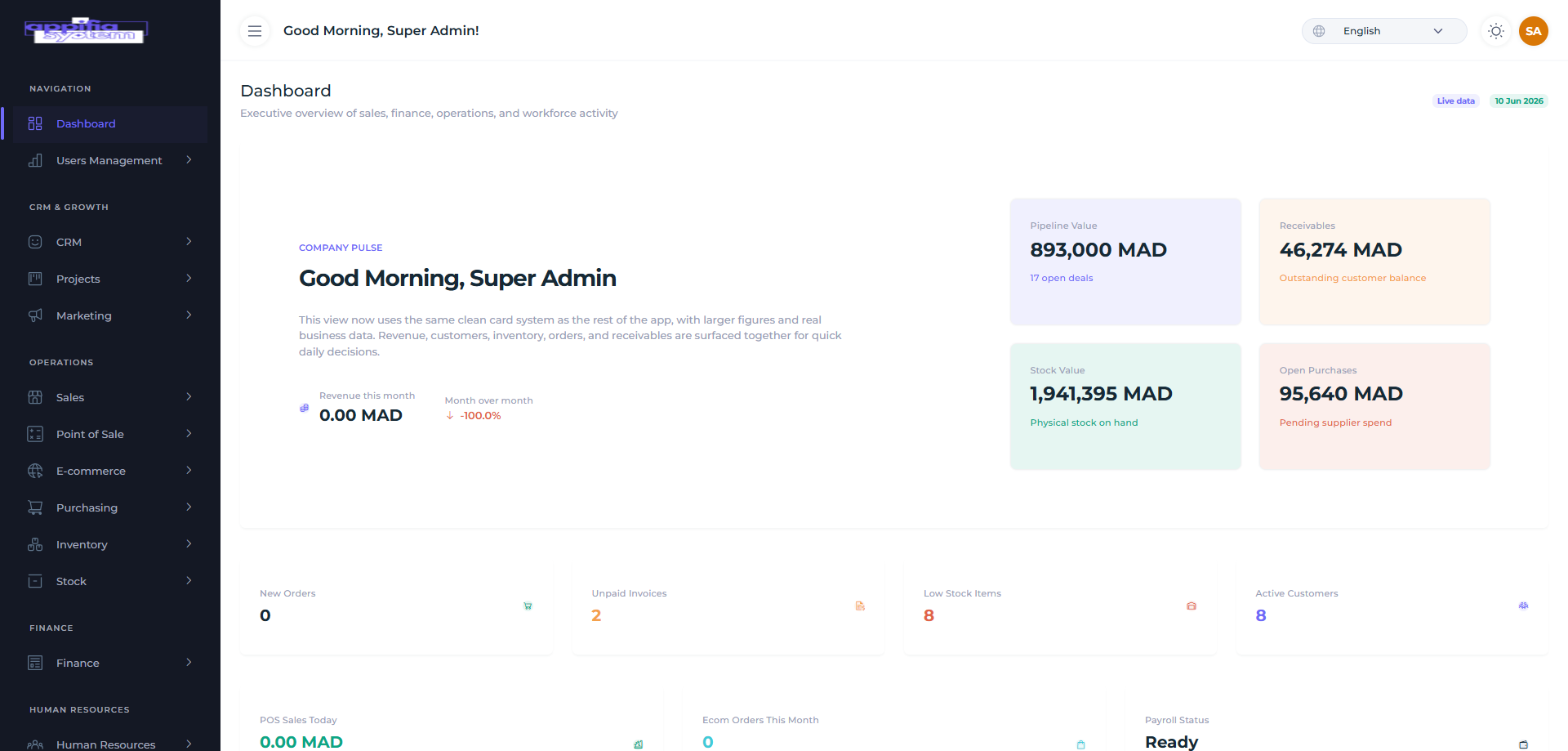Viewport: 1568px width, 751px height.
Task: Click the 0.00 MAD revenue value
Action: (361, 415)
